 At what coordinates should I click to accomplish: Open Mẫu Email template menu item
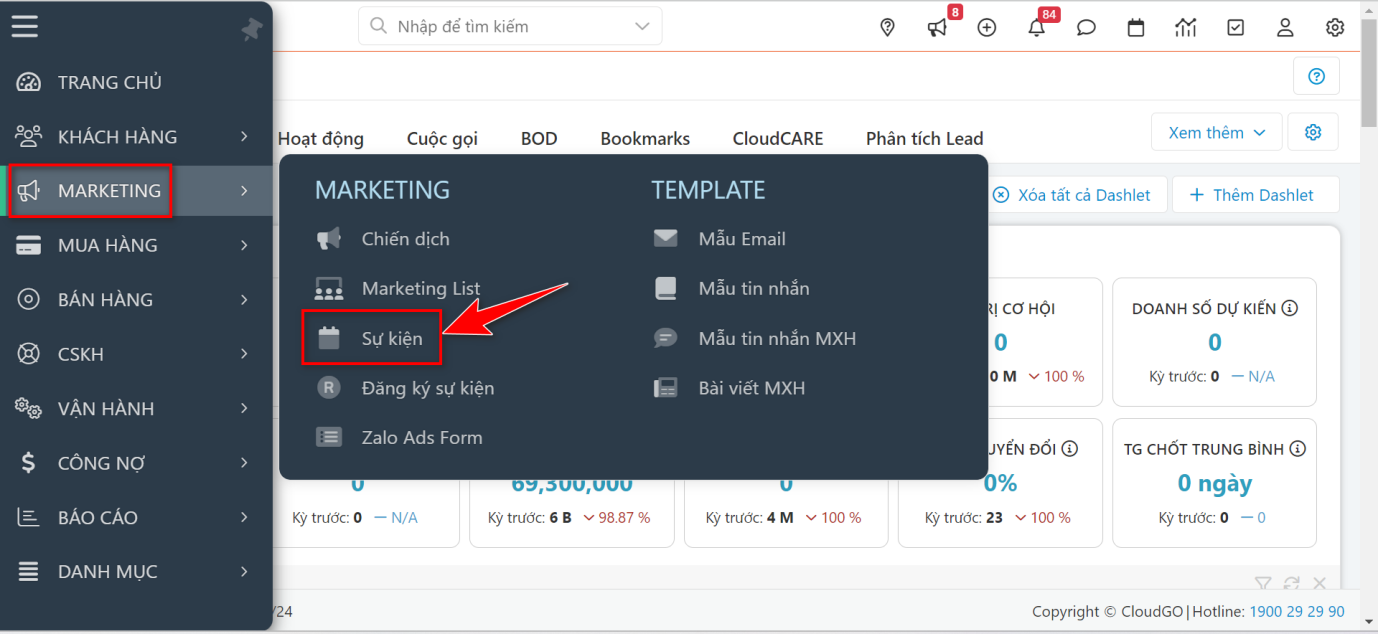(741, 239)
